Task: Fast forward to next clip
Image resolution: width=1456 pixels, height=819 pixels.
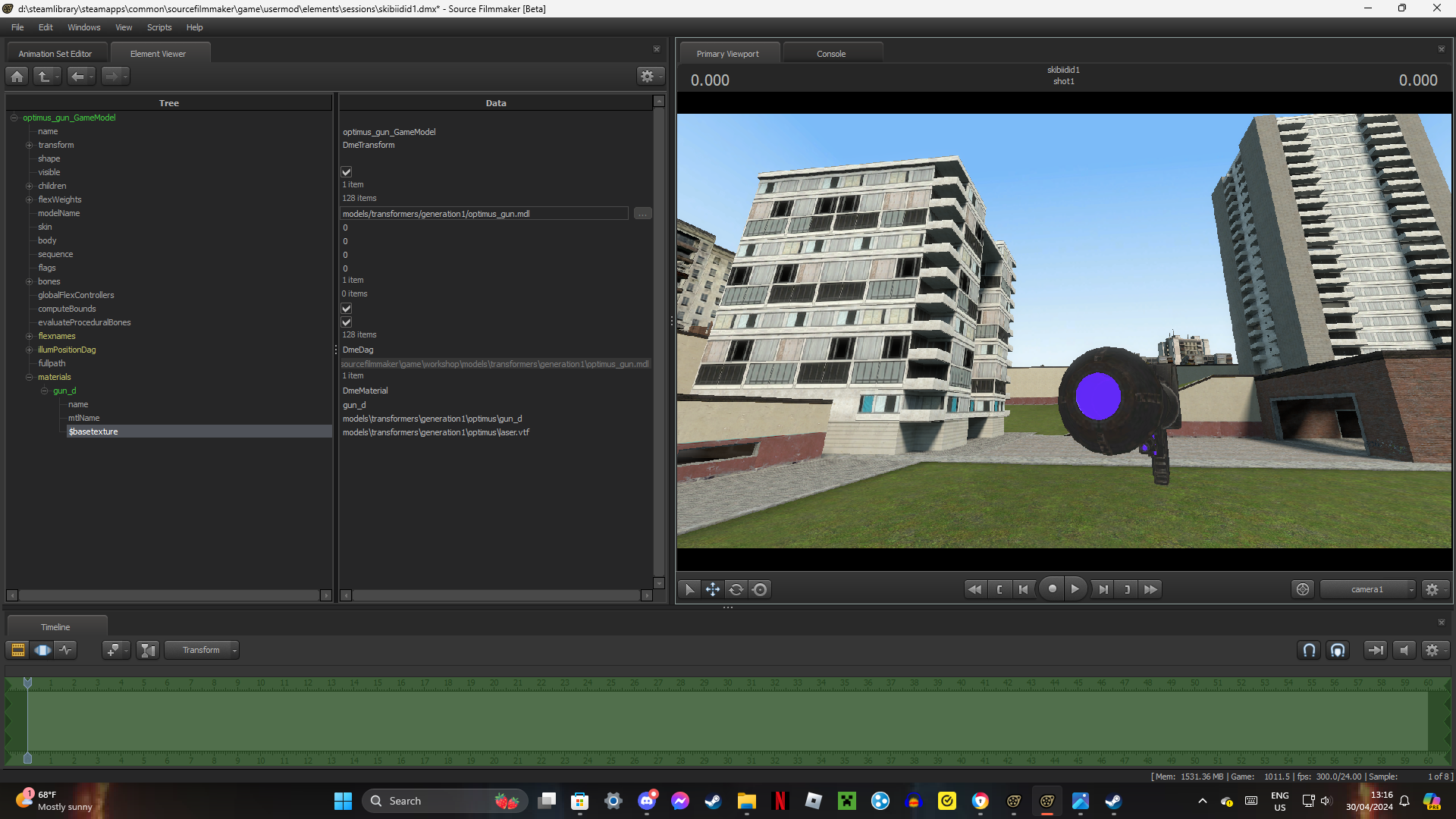Action: pyautogui.click(x=1151, y=589)
